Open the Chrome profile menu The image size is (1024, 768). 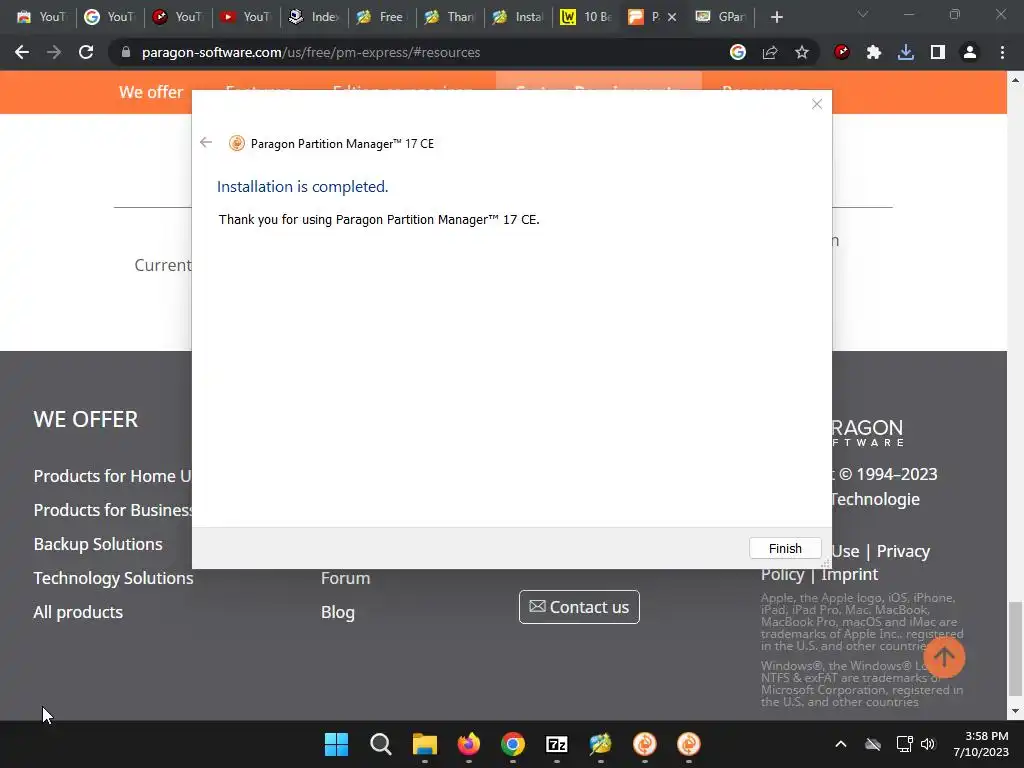coord(970,52)
